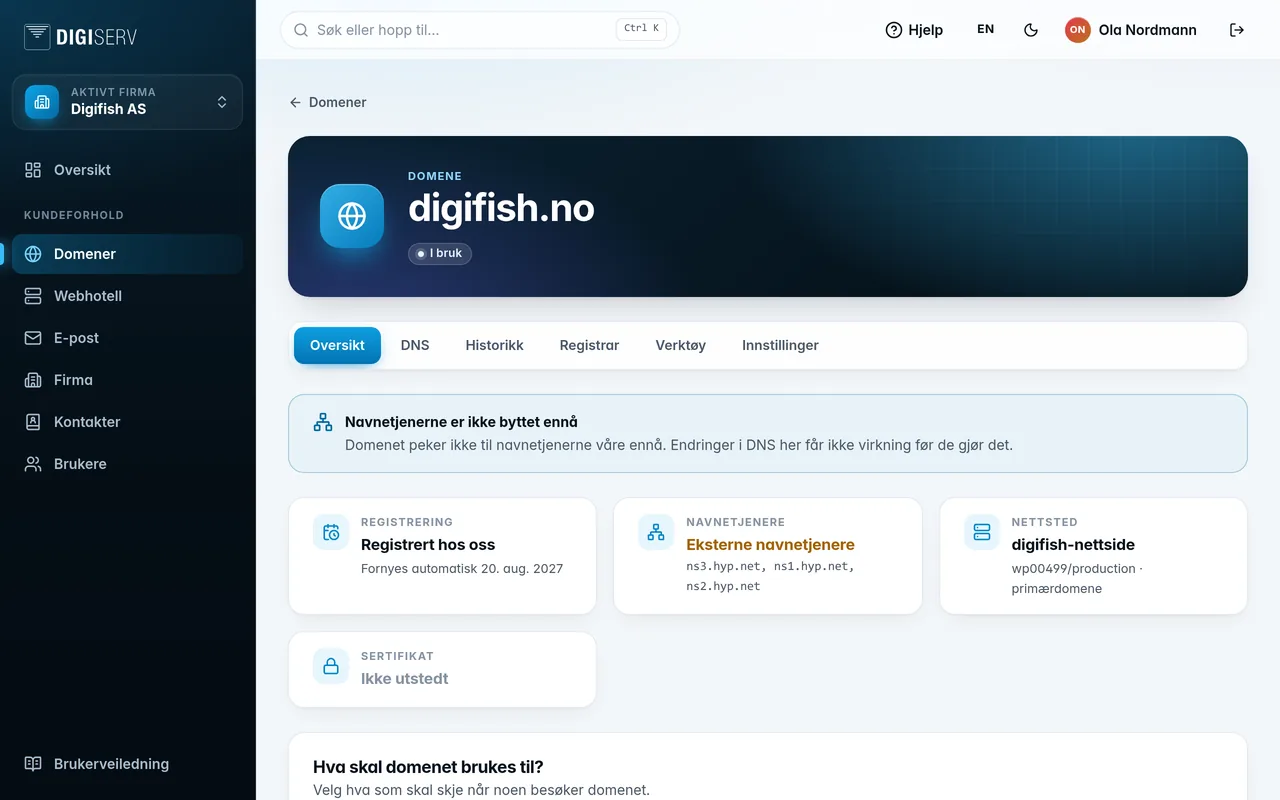Click the Brukerveiledning book icon
The height and width of the screenshot is (800, 1280).
click(33, 764)
